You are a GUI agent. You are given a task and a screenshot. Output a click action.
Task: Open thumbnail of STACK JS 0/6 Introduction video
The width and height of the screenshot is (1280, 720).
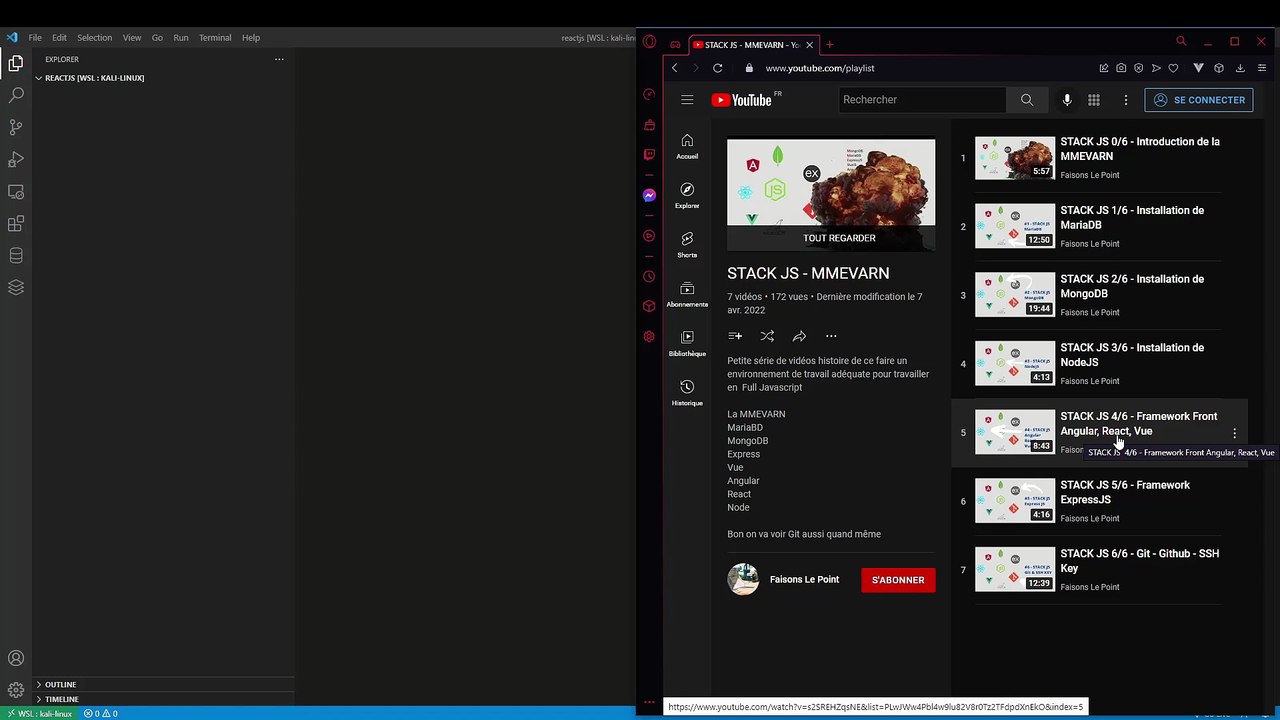(1015, 158)
